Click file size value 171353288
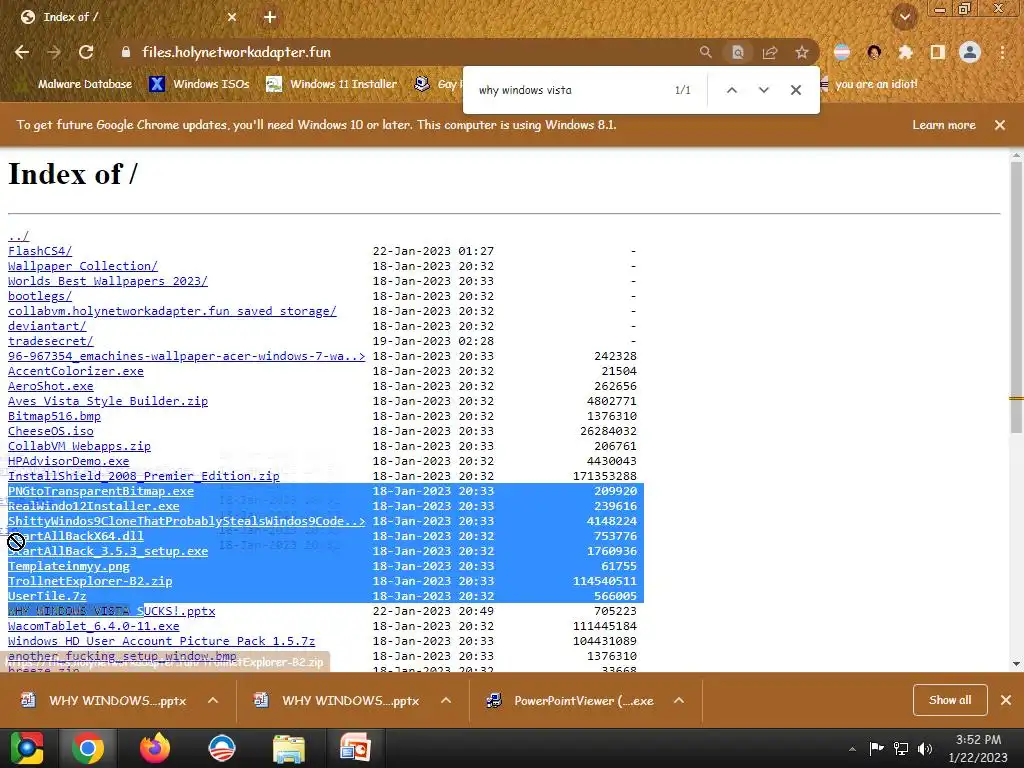Viewport: 1024px width, 768px height. [x=605, y=476]
